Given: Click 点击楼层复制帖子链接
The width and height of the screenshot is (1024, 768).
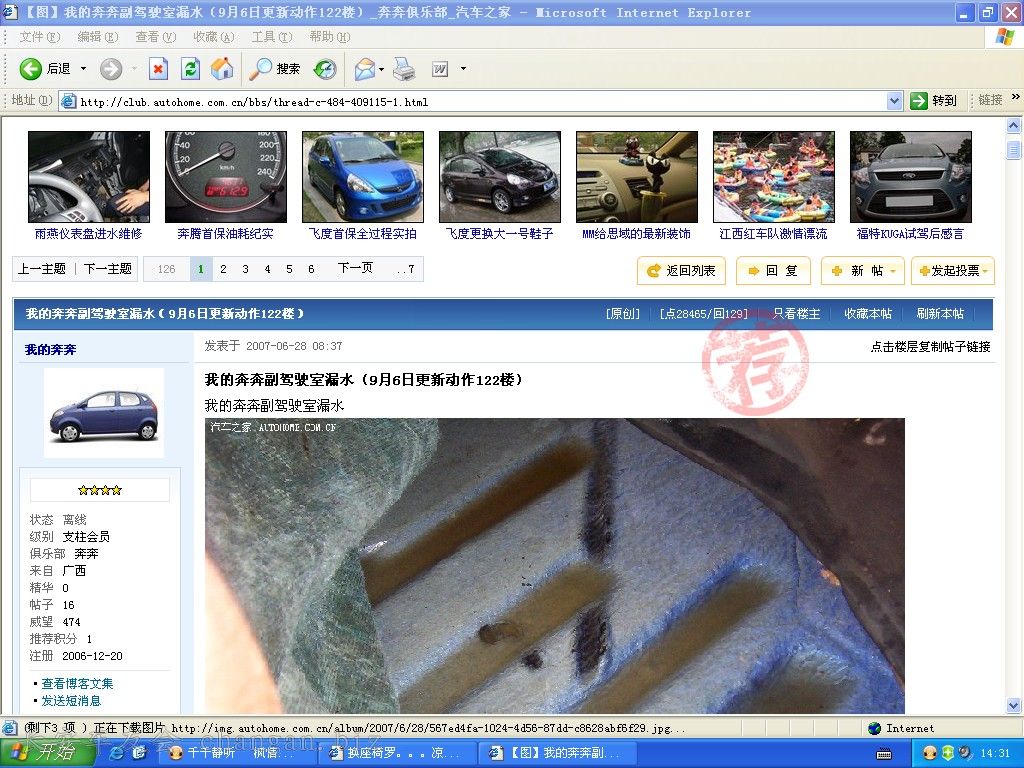Looking at the screenshot, I should click(x=931, y=347).
